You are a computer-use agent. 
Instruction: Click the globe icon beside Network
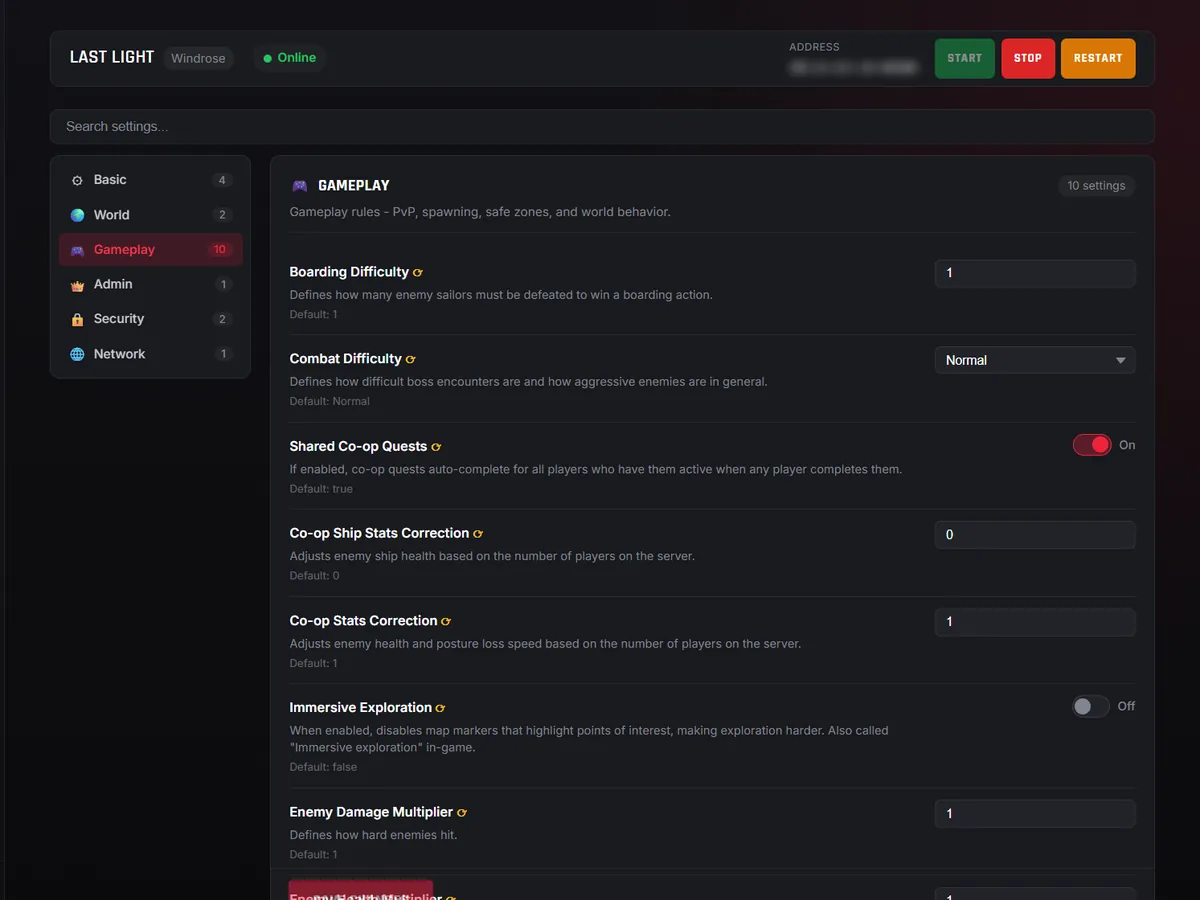click(x=77, y=354)
